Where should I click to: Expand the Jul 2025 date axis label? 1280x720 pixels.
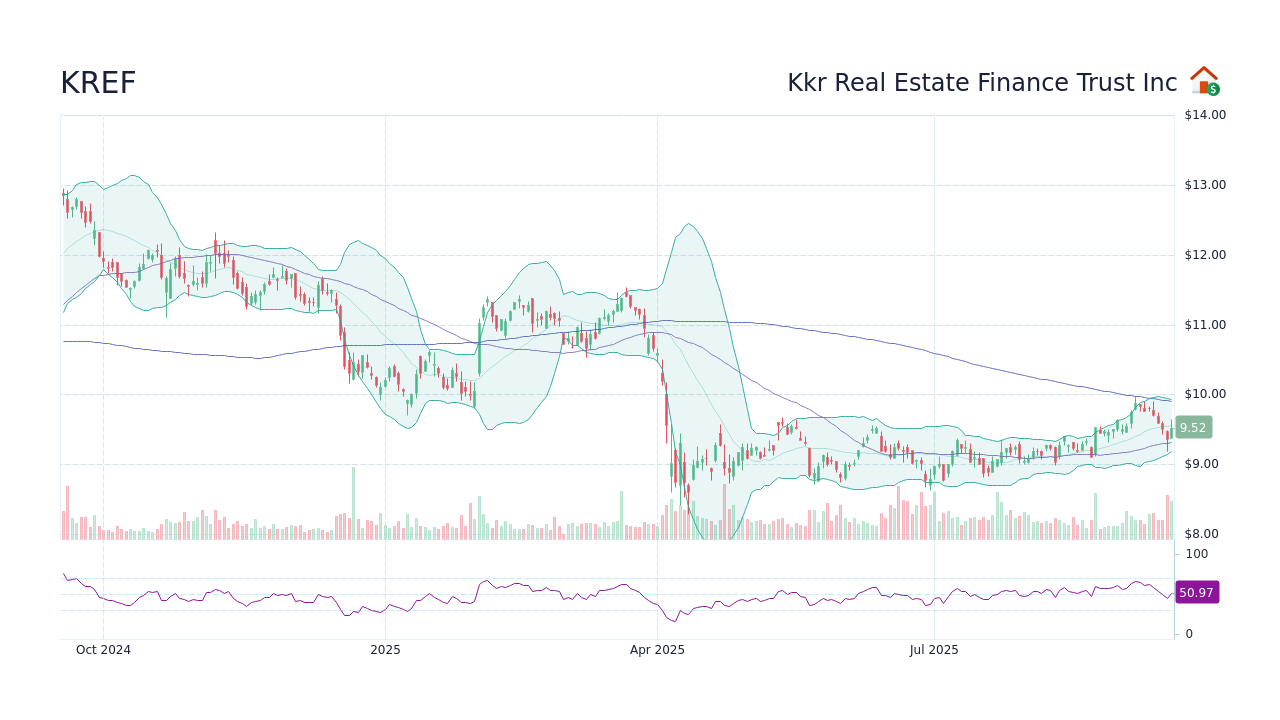[934, 649]
